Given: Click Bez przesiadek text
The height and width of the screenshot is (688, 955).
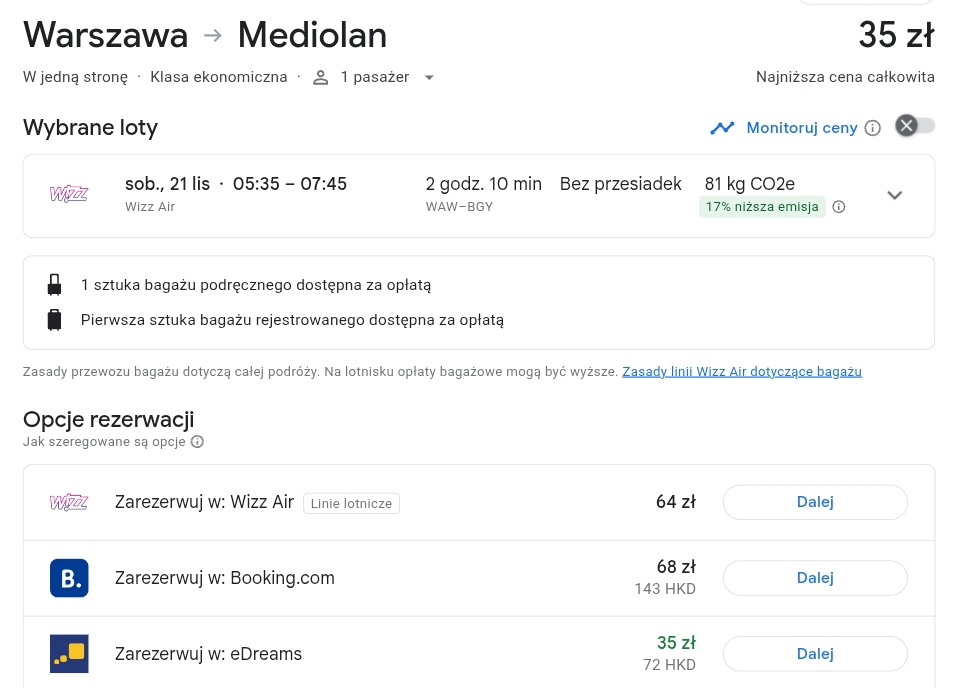Looking at the screenshot, I should click(621, 184).
